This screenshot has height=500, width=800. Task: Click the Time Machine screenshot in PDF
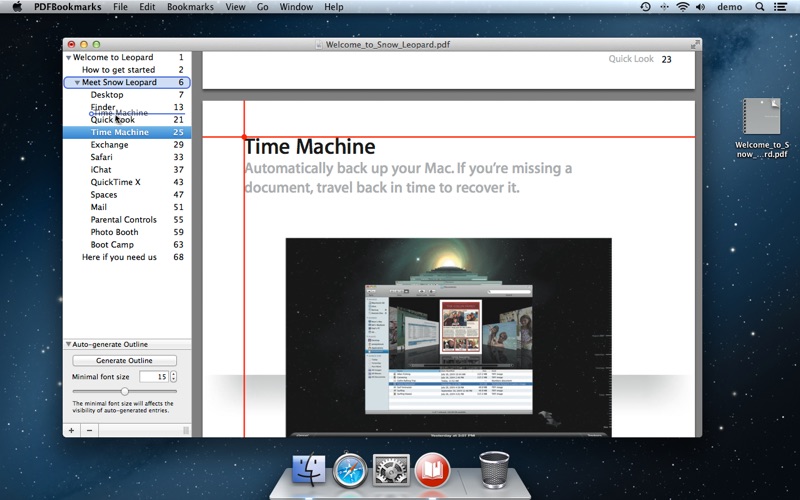pyautogui.click(x=448, y=337)
